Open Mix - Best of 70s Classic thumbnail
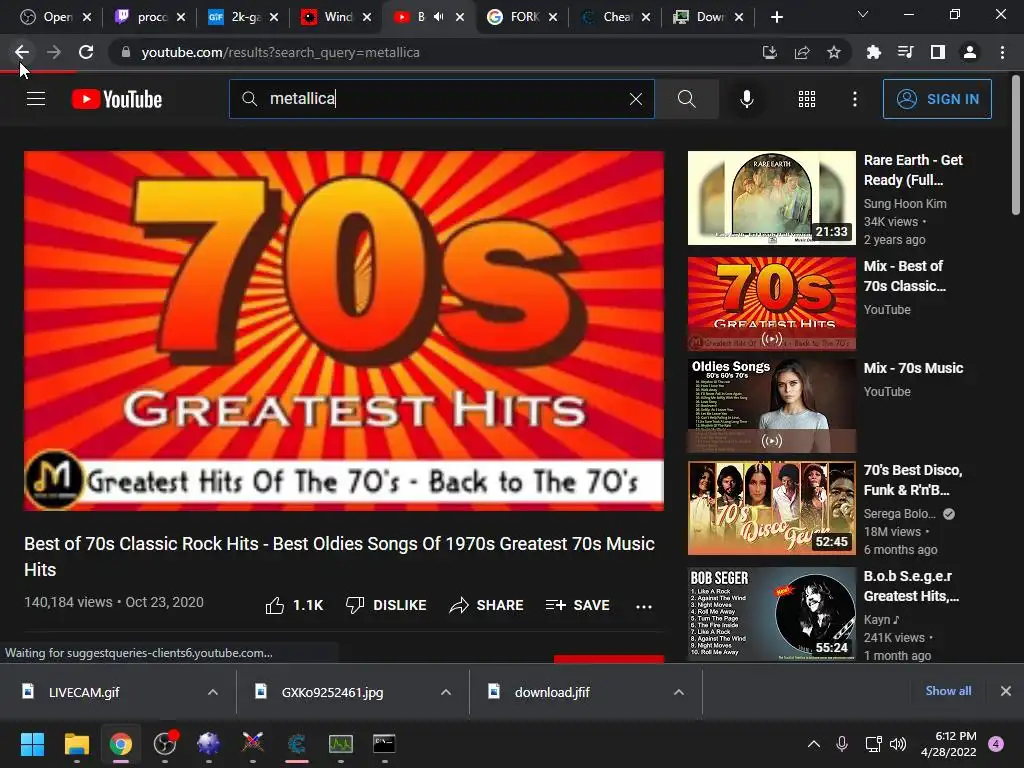Viewport: 1024px width, 768px height. click(x=771, y=304)
